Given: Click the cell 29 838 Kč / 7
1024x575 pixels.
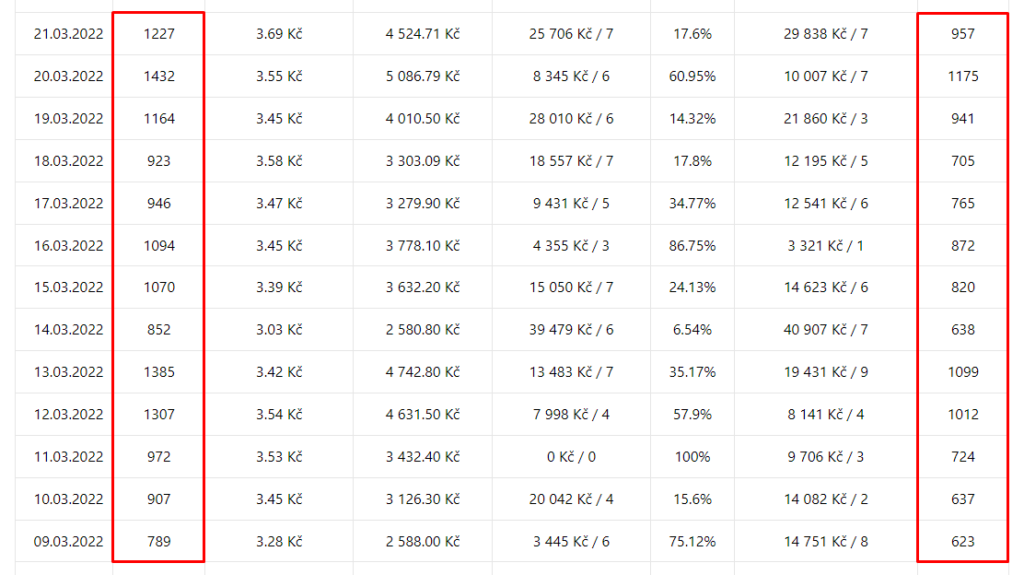Looking at the screenshot, I should coord(825,34).
